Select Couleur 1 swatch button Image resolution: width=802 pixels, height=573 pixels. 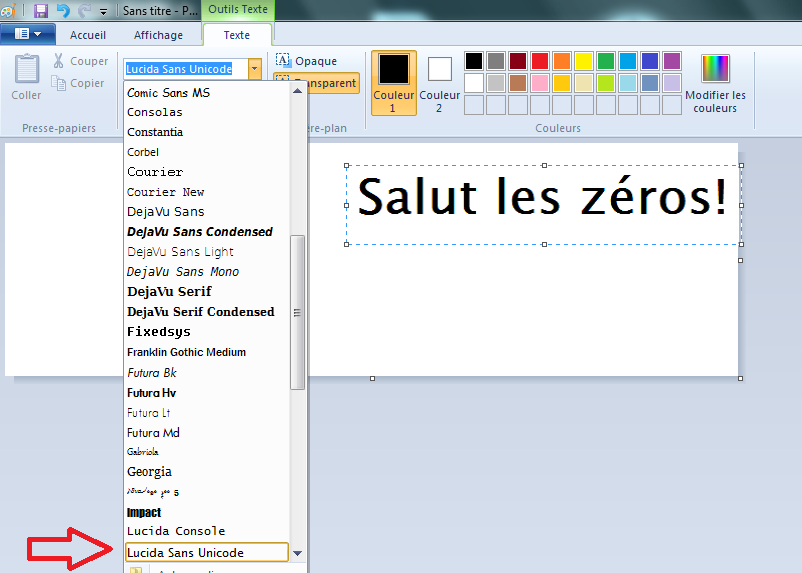click(394, 83)
